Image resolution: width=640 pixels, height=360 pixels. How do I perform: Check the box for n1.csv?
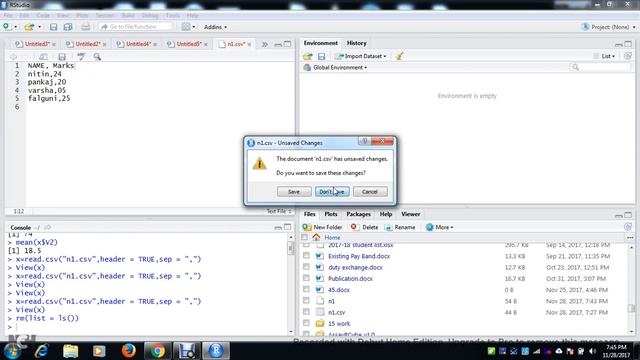306,312
